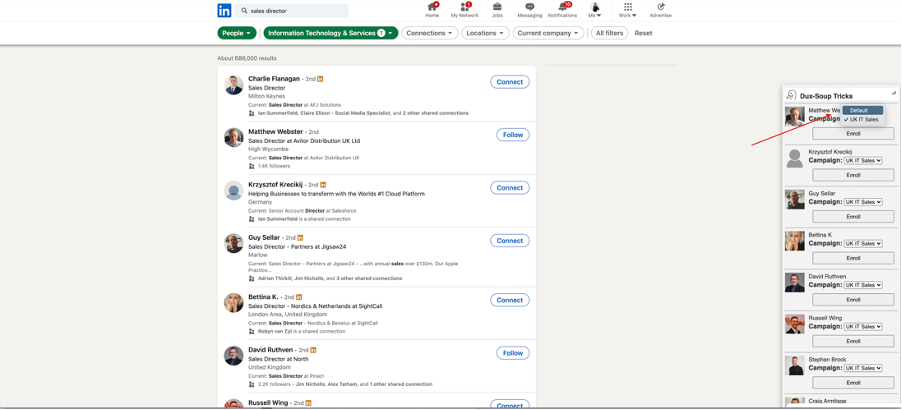The image size is (902, 410).
Task: Click LinkedIn badge next to Guy Sellar
Action: pyautogui.click(x=301, y=237)
